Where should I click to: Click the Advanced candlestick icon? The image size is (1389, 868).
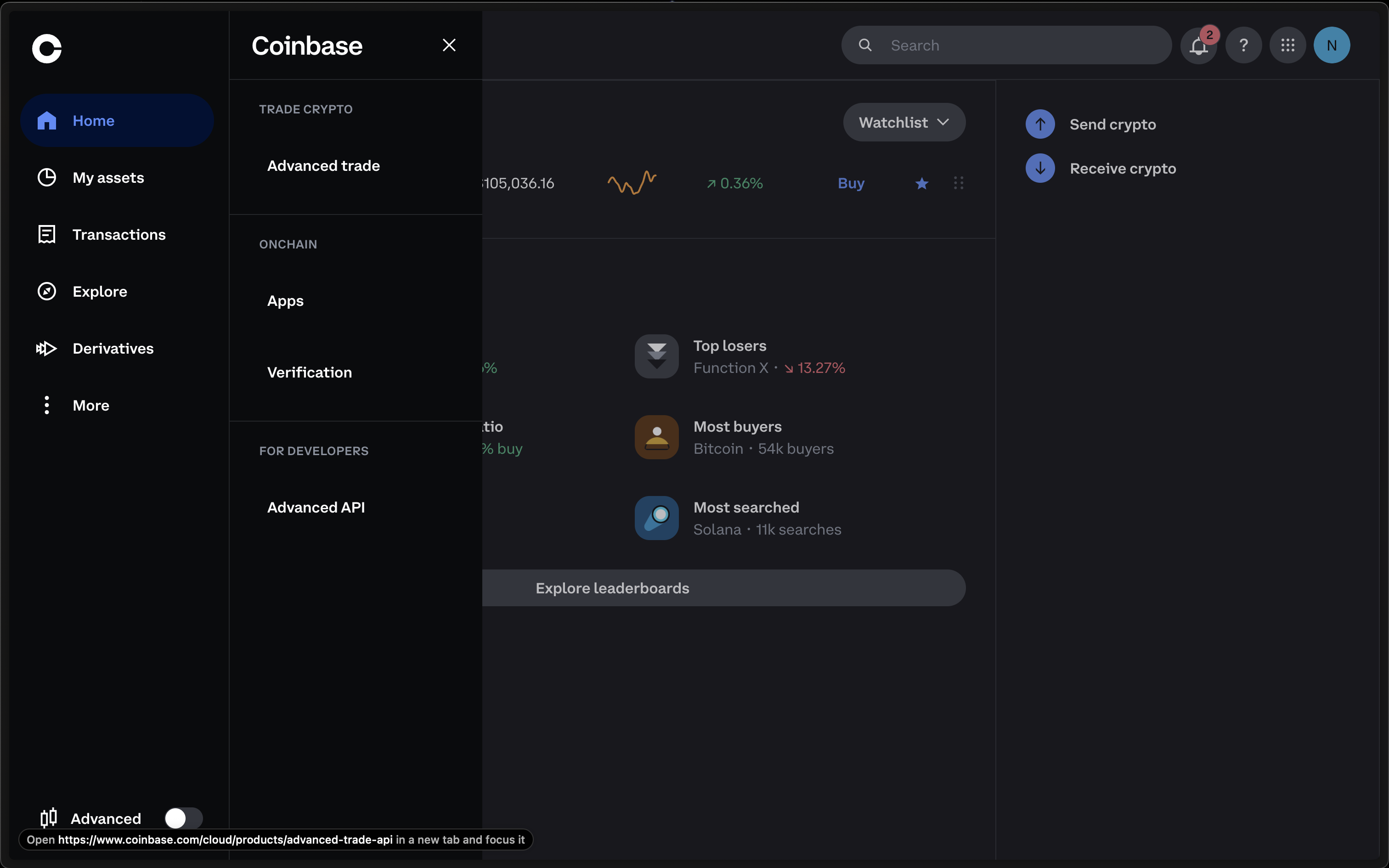coord(49,817)
